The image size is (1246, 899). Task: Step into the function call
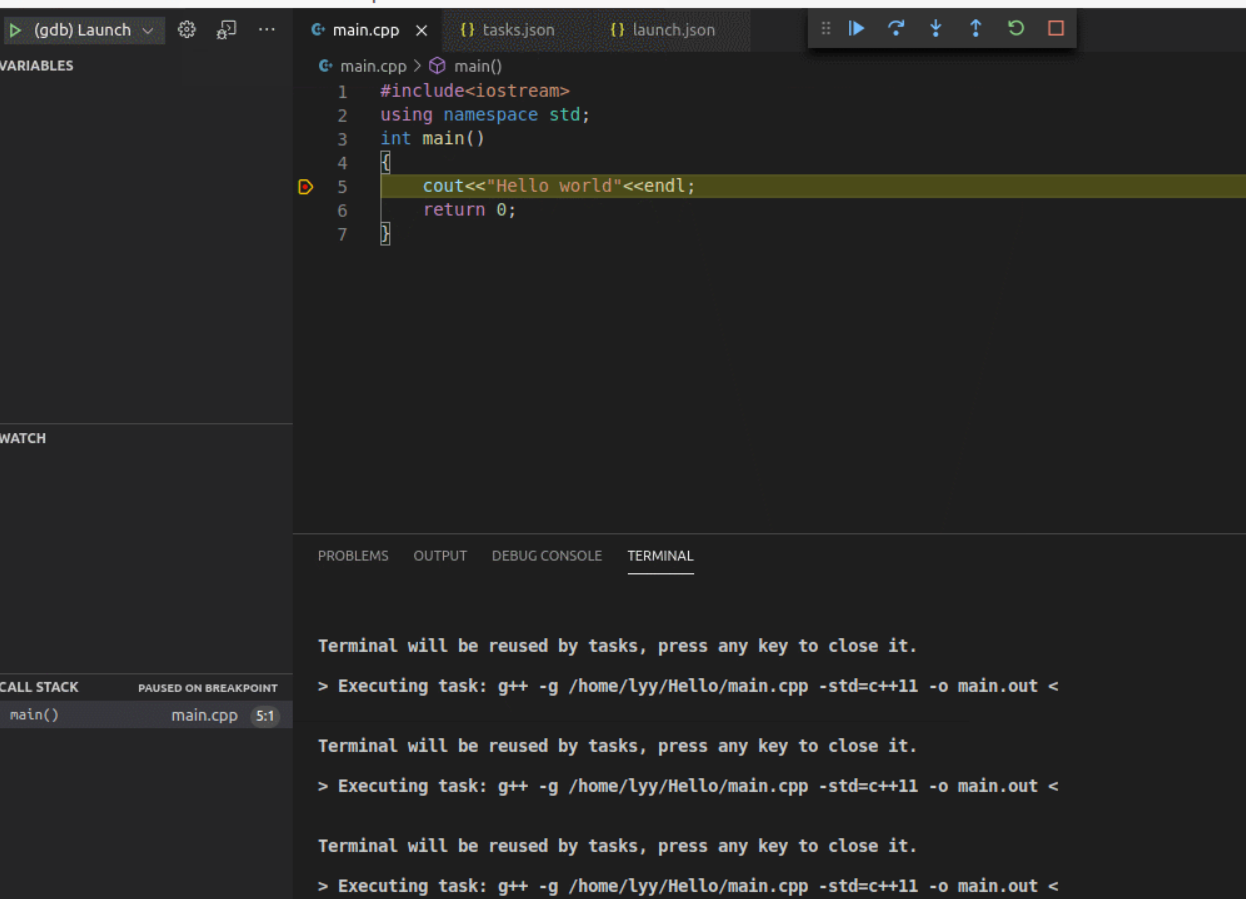pyautogui.click(x=936, y=29)
